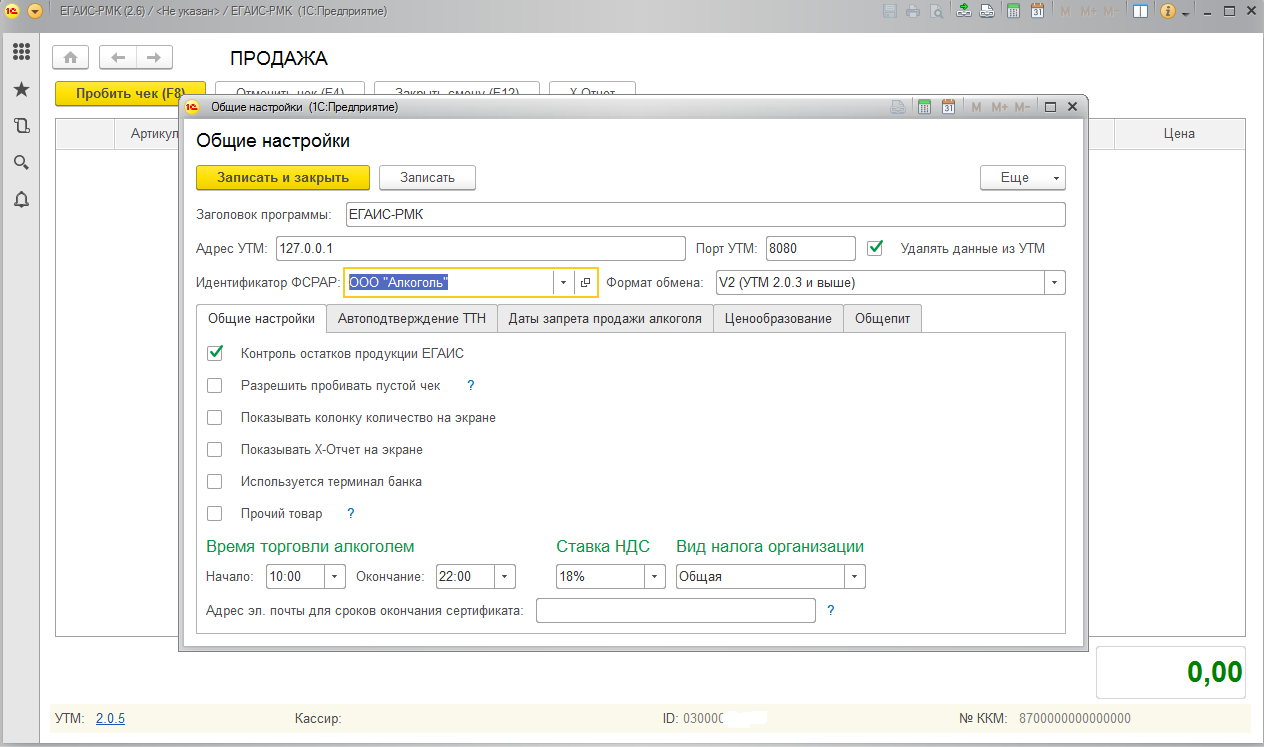The width and height of the screenshot is (1264, 747).
Task: Open the 'Формат обмена' dropdown list
Action: coord(1054,283)
